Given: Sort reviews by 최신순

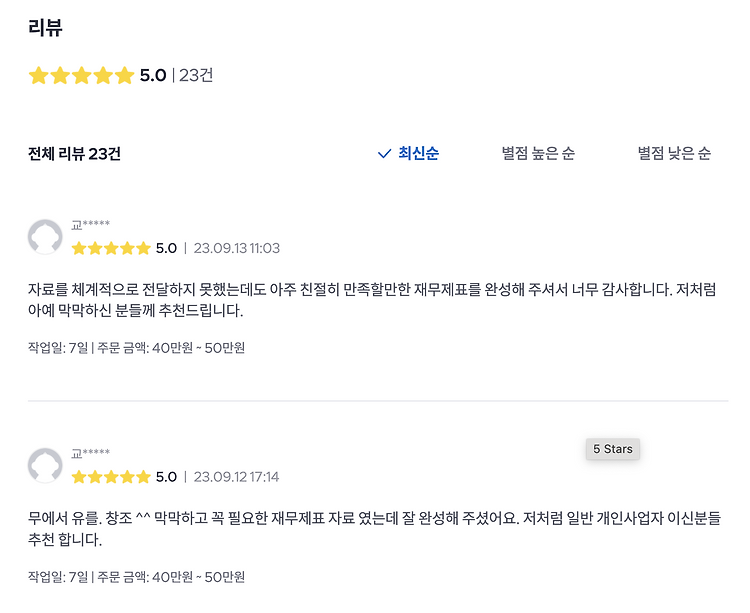Looking at the screenshot, I should tap(418, 154).
